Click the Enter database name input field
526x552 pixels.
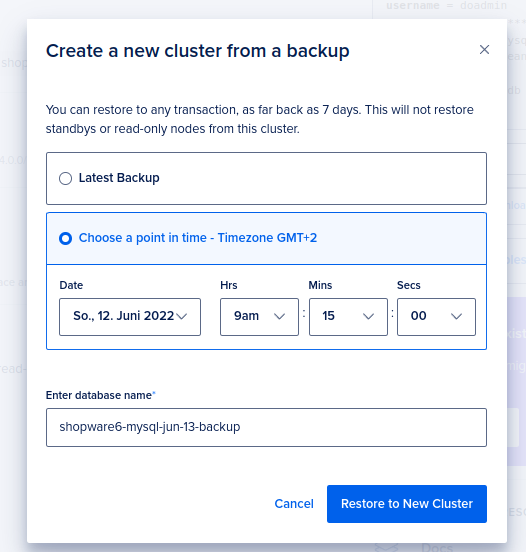[x=266, y=427]
